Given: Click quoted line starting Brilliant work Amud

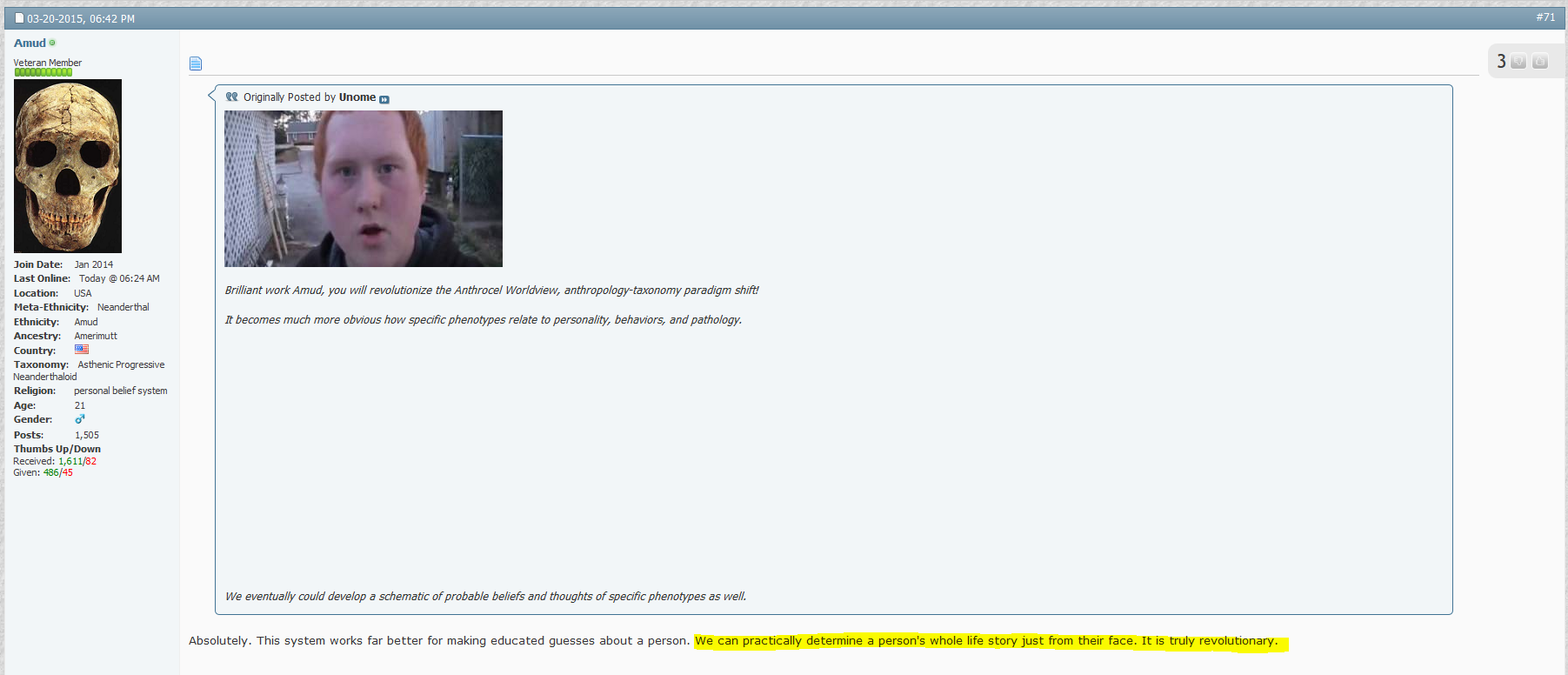Looking at the screenshot, I should (492, 291).
